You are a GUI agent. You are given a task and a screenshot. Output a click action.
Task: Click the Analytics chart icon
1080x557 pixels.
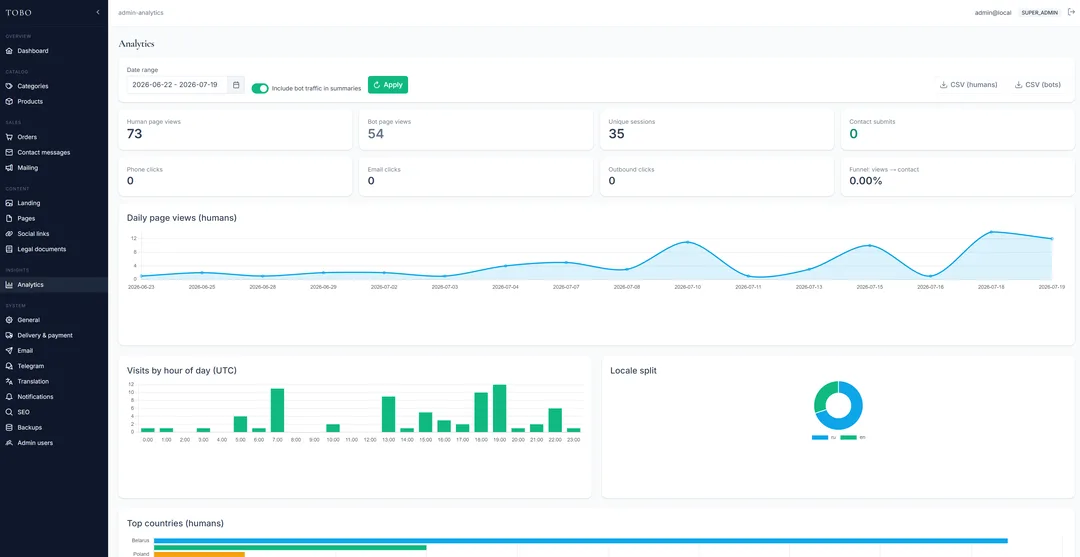[x=9, y=284]
